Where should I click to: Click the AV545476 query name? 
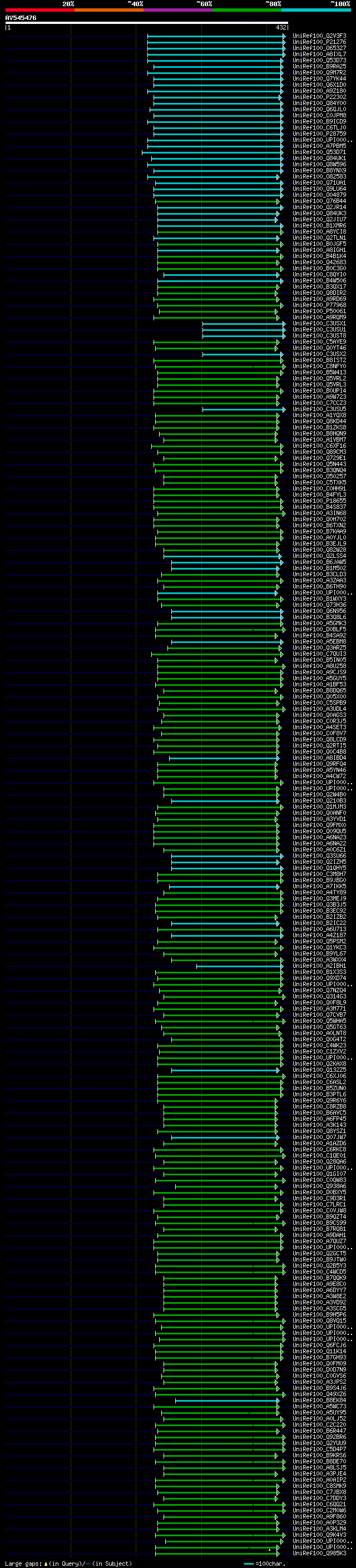[x=21, y=18]
